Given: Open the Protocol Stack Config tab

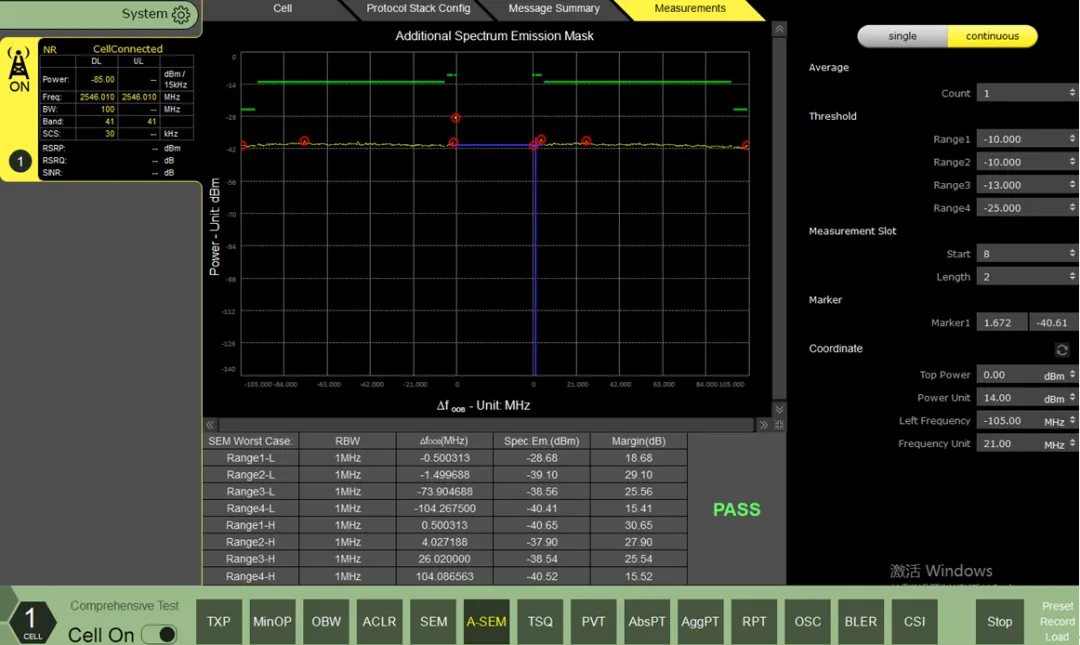Looking at the screenshot, I should point(418,9).
